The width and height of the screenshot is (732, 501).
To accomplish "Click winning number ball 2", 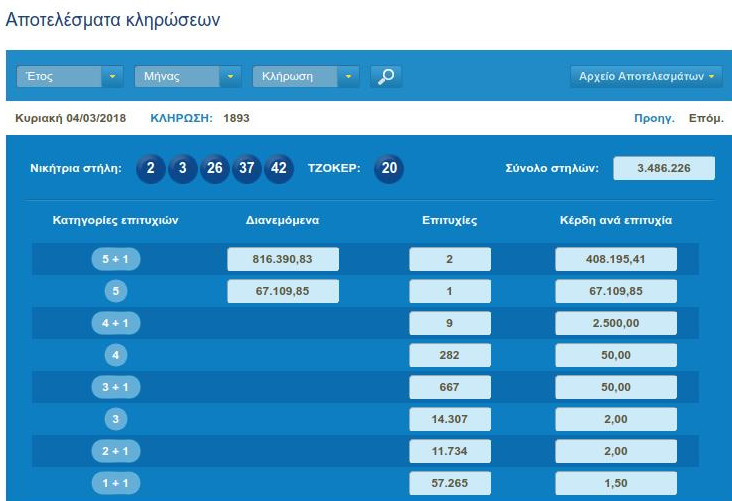I will (150, 168).
